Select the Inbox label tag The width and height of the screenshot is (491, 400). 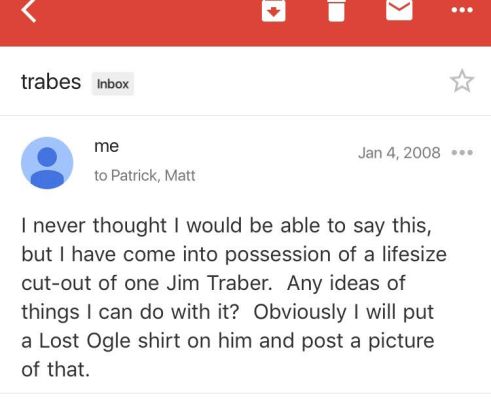tap(113, 84)
